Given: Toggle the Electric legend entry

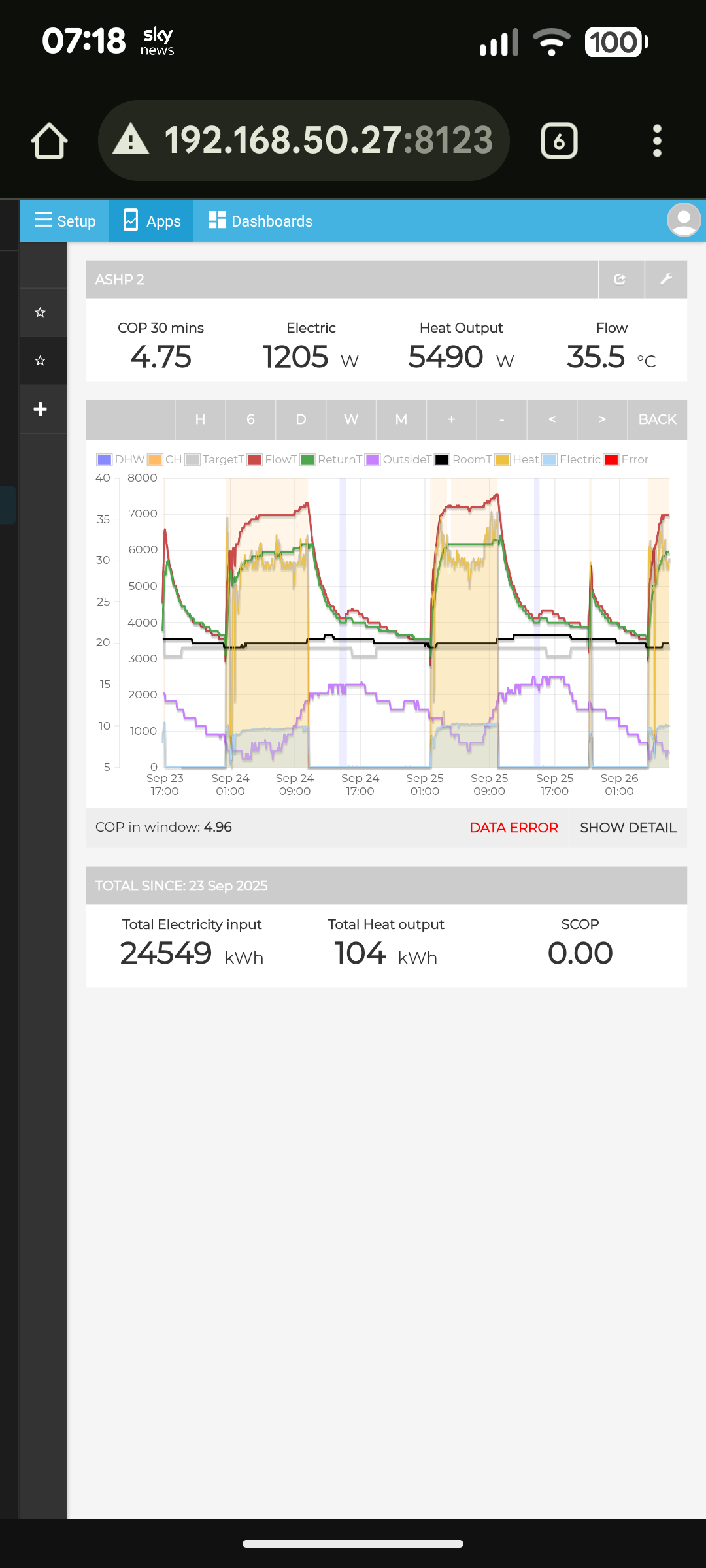Looking at the screenshot, I should [x=572, y=459].
